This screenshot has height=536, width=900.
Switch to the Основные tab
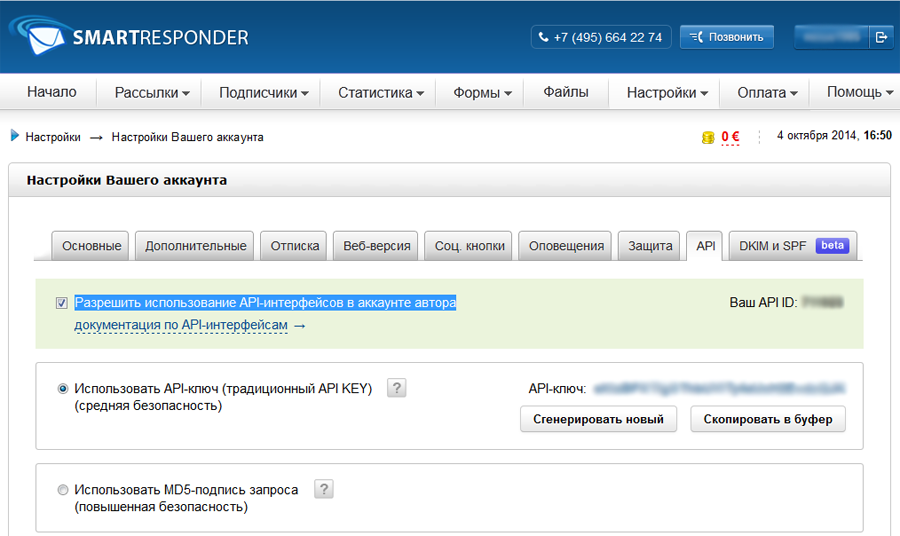91,246
